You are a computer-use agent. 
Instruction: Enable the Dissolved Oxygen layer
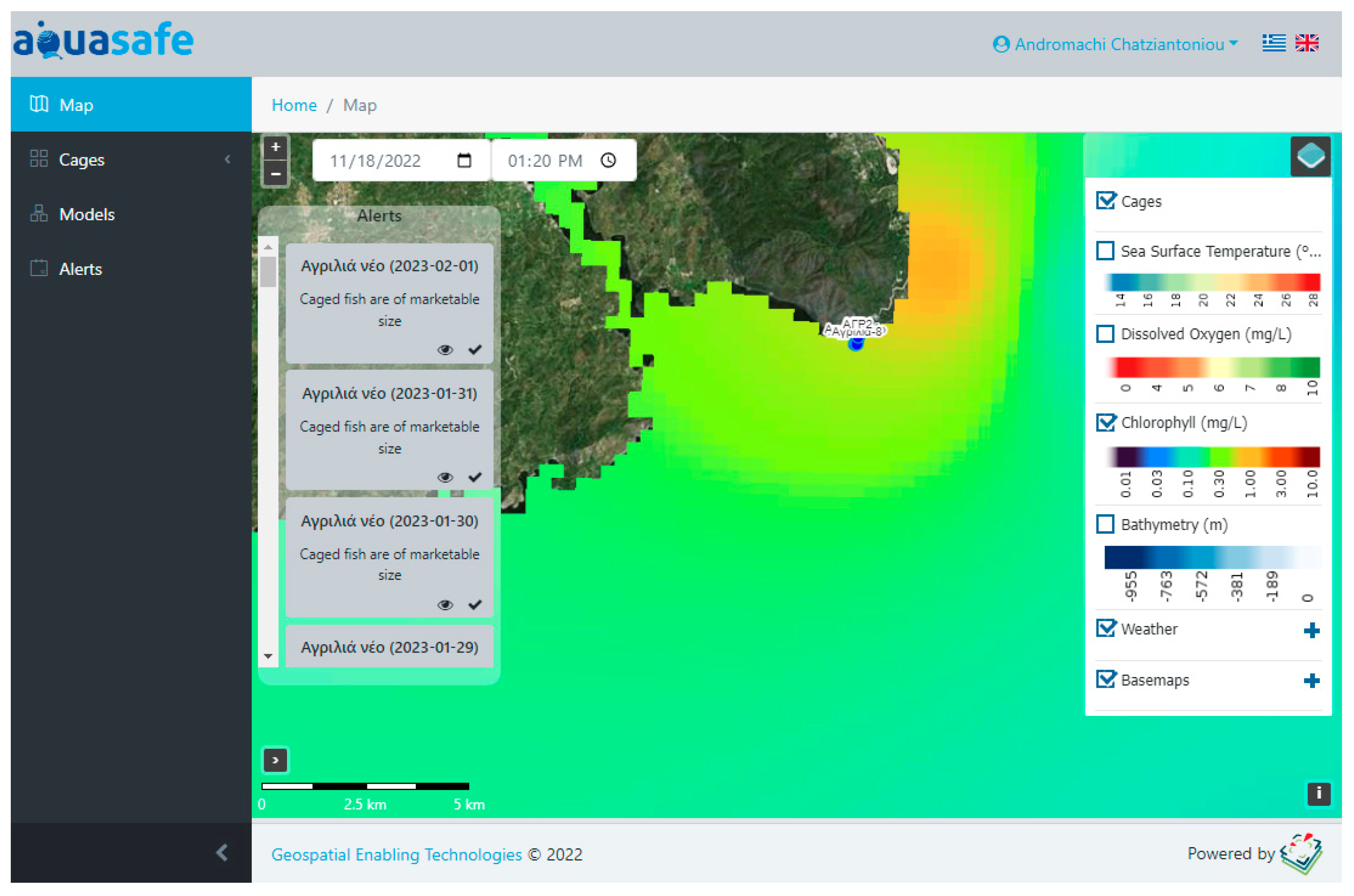(x=1105, y=334)
